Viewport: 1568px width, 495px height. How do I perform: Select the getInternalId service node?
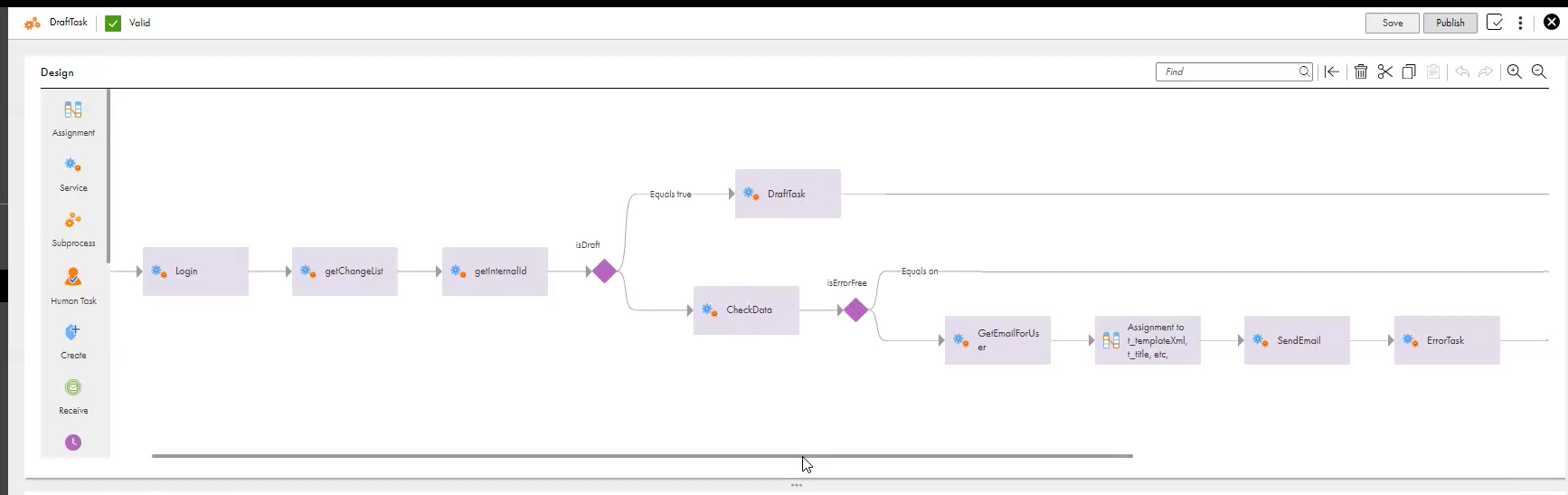[495, 271]
